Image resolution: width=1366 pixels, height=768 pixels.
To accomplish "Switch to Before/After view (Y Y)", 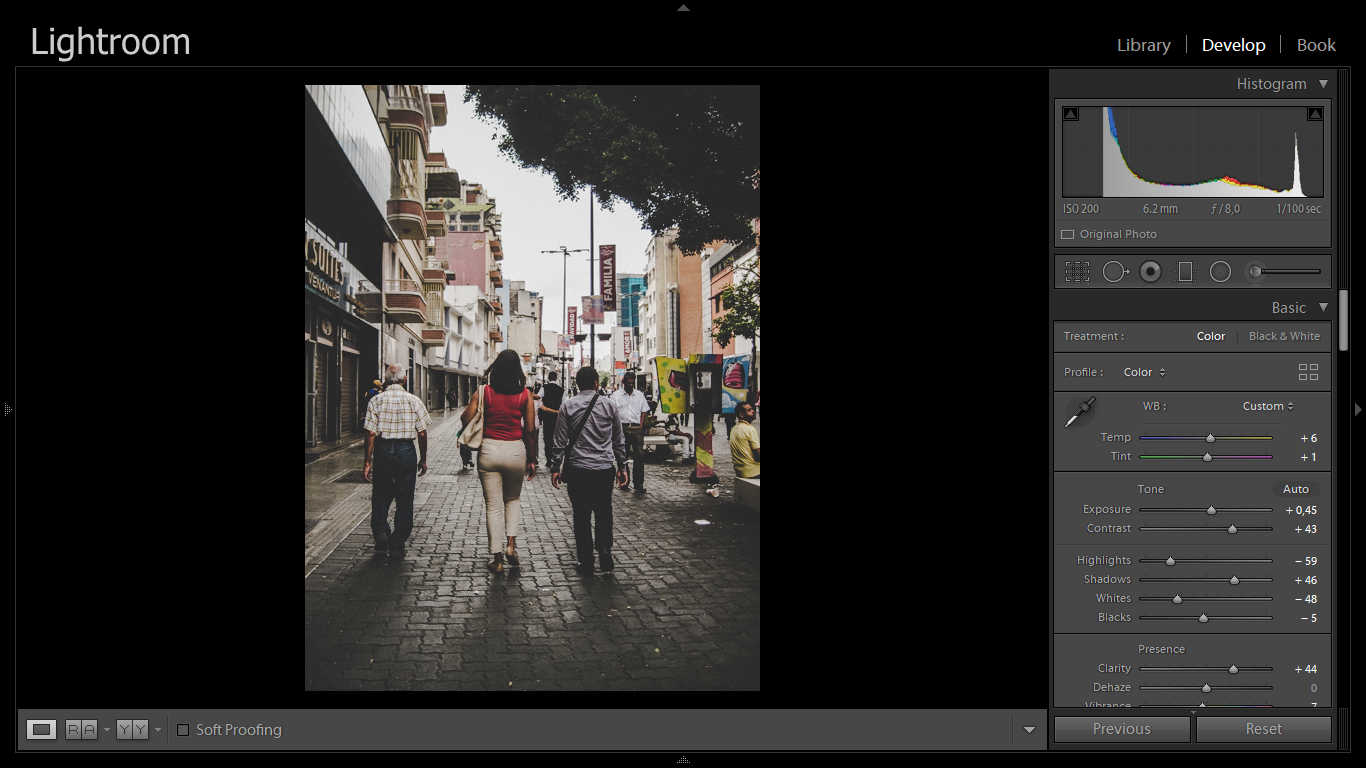I will (x=132, y=730).
